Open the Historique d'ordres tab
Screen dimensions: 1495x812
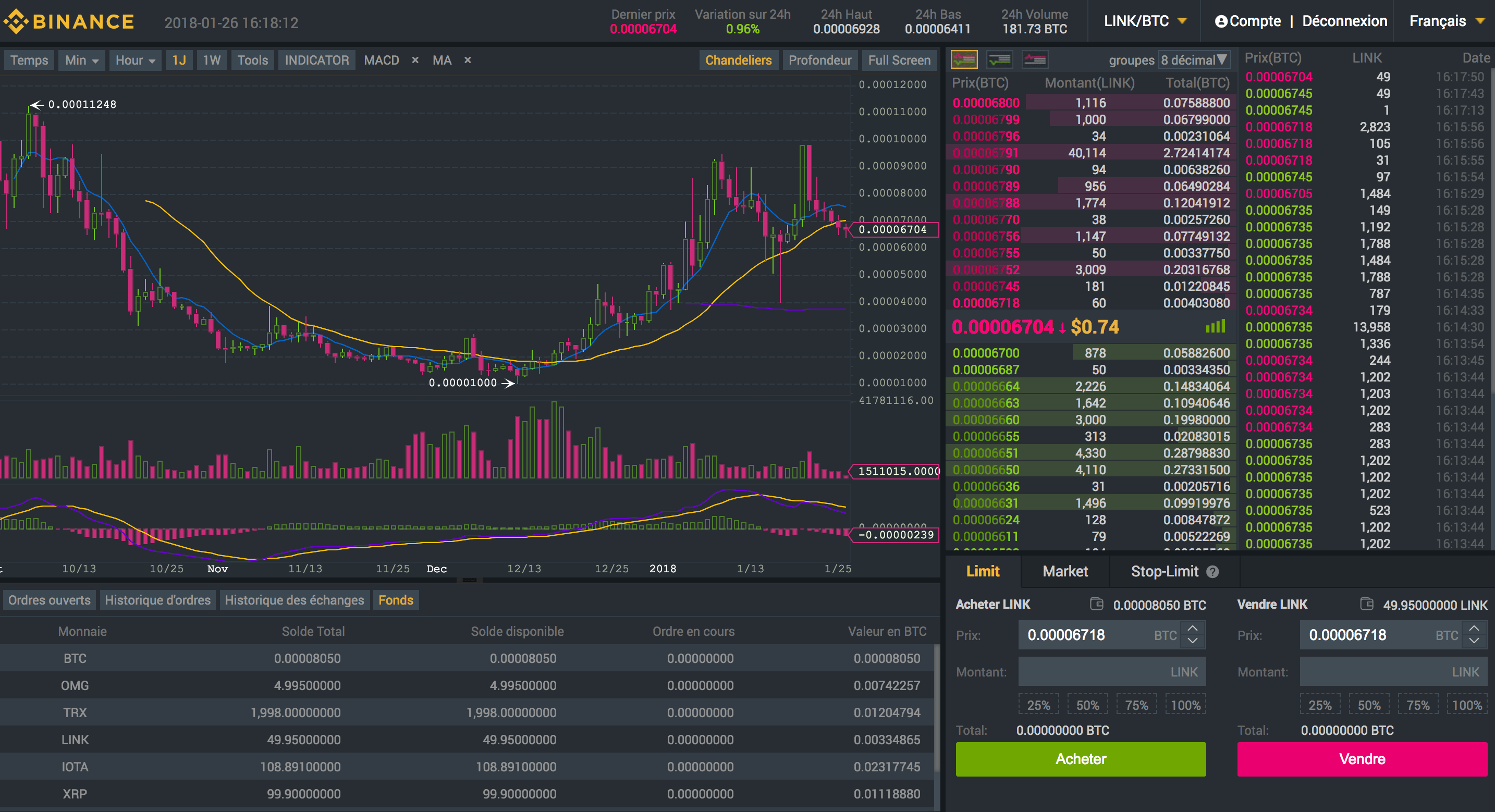pyautogui.click(x=157, y=600)
